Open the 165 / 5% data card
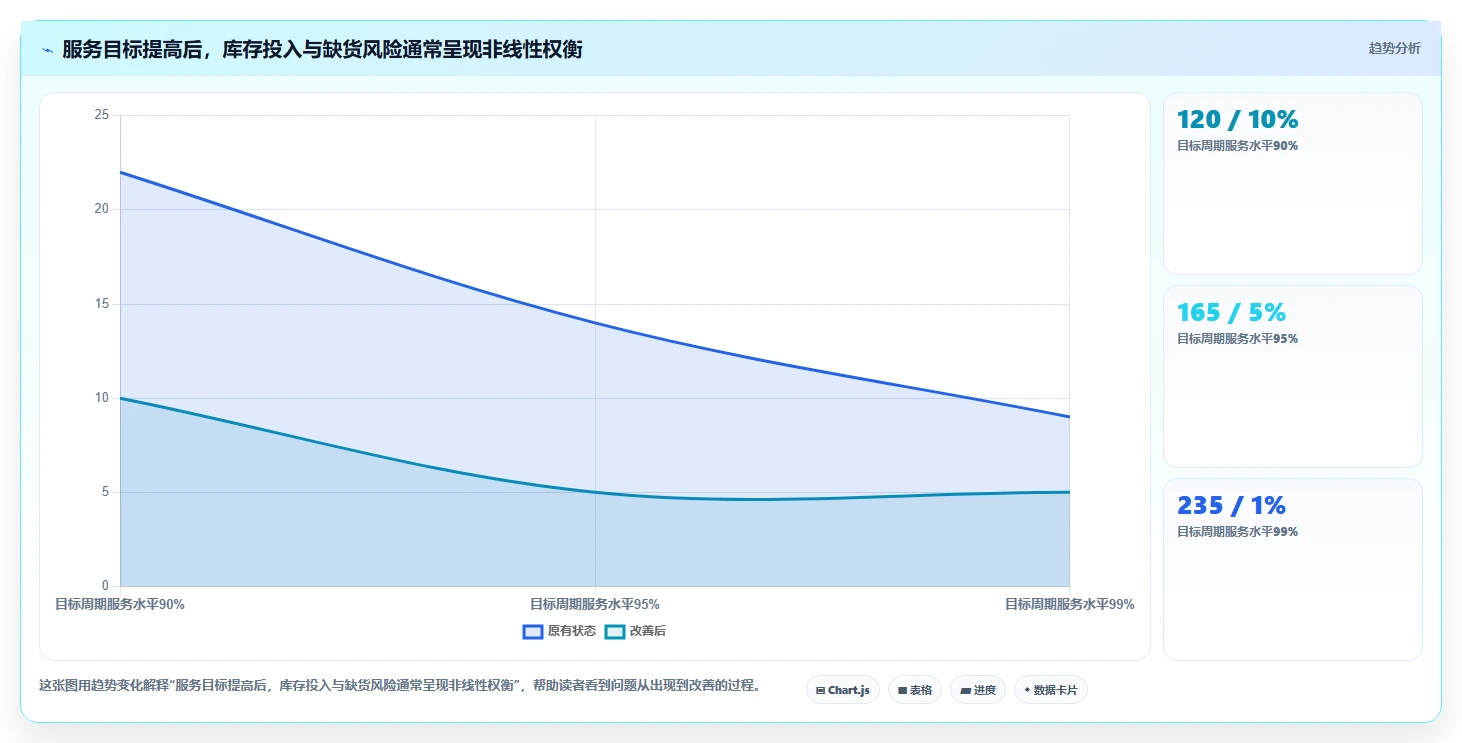Image resolution: width=1462 pixels, height=743 pixels. 1292,376
